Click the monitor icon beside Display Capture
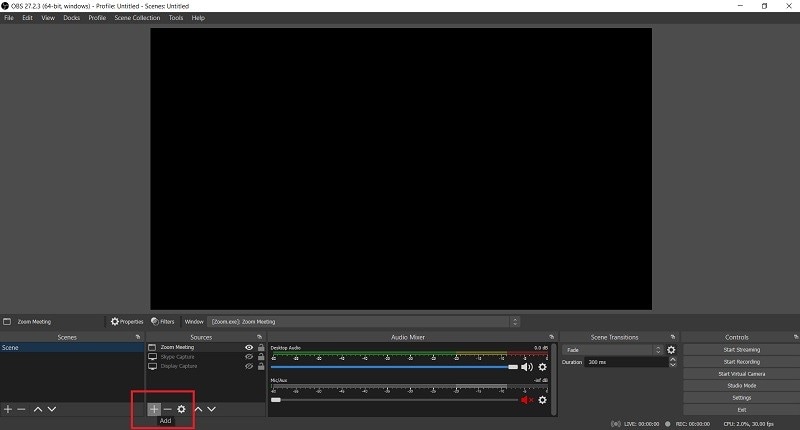The image size is (800, 430). click(x=152, y=366)
